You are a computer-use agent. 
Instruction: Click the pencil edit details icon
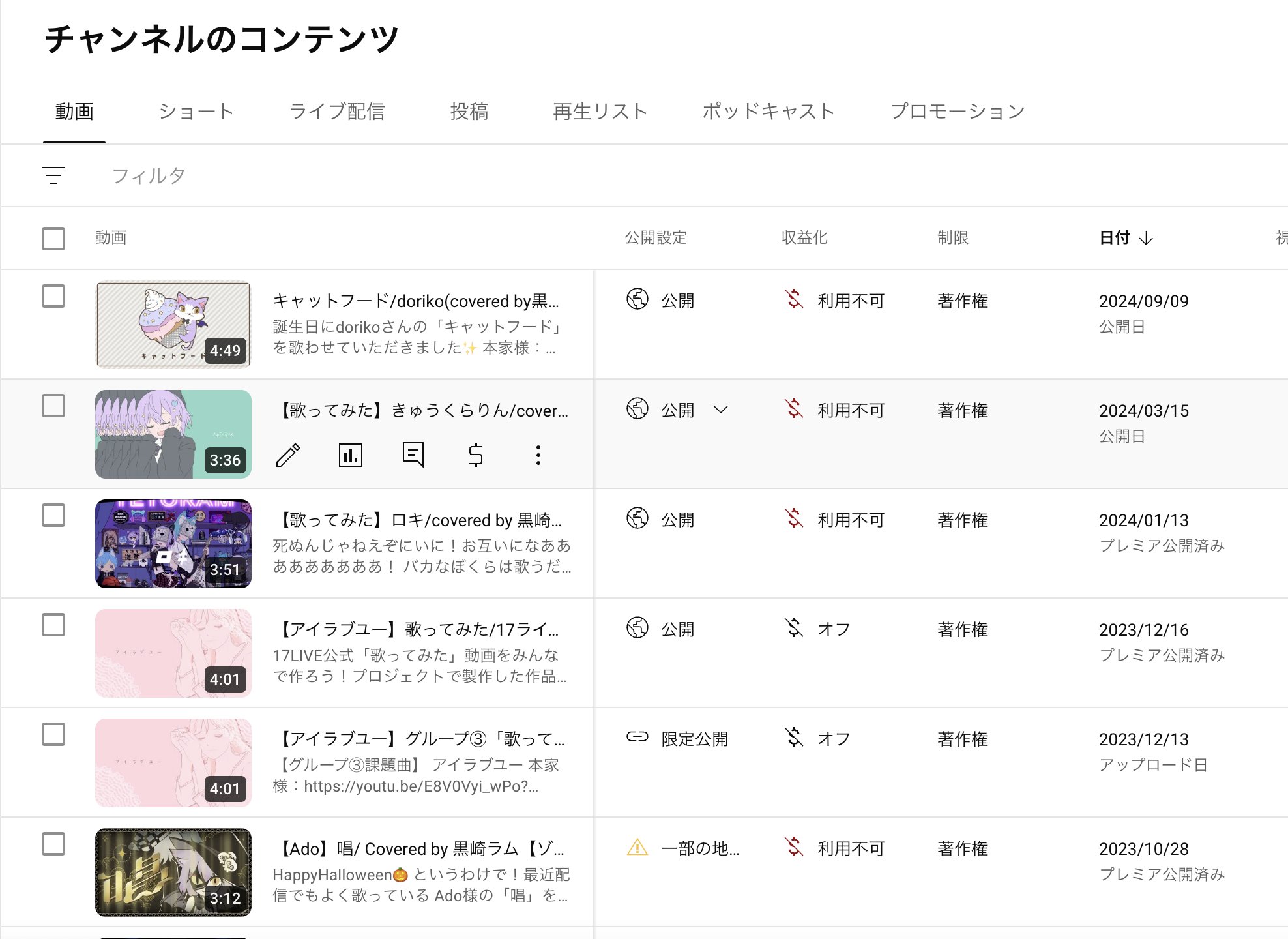(x=287, y=455)
